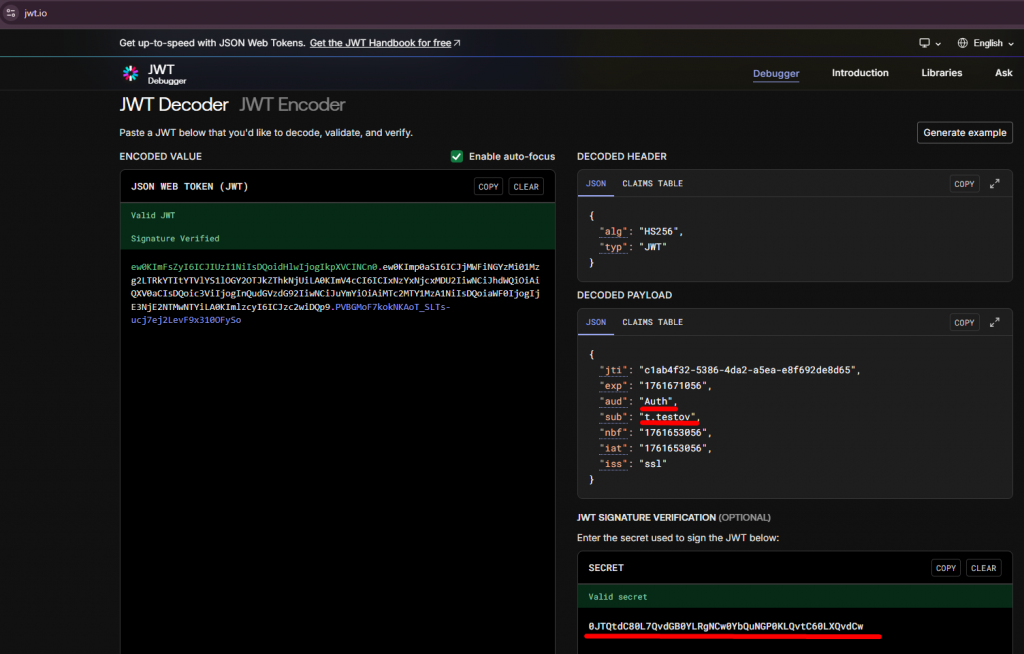This screenshot has width=1024, height=654.
Task: Select JSON tab in Decoded Payload
Action: tap(595, 323)
